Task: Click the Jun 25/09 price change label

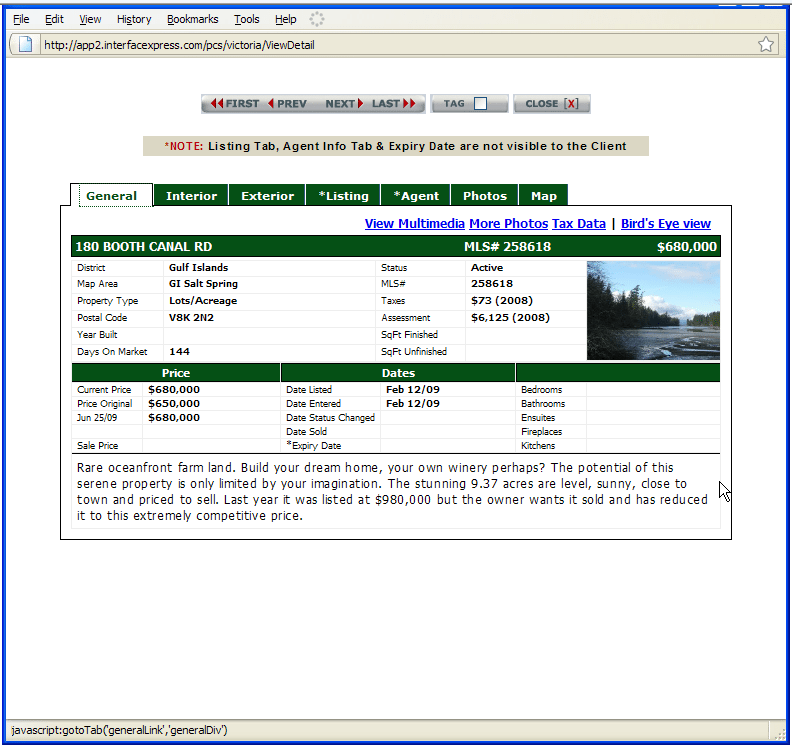Action: coord(96,417)
